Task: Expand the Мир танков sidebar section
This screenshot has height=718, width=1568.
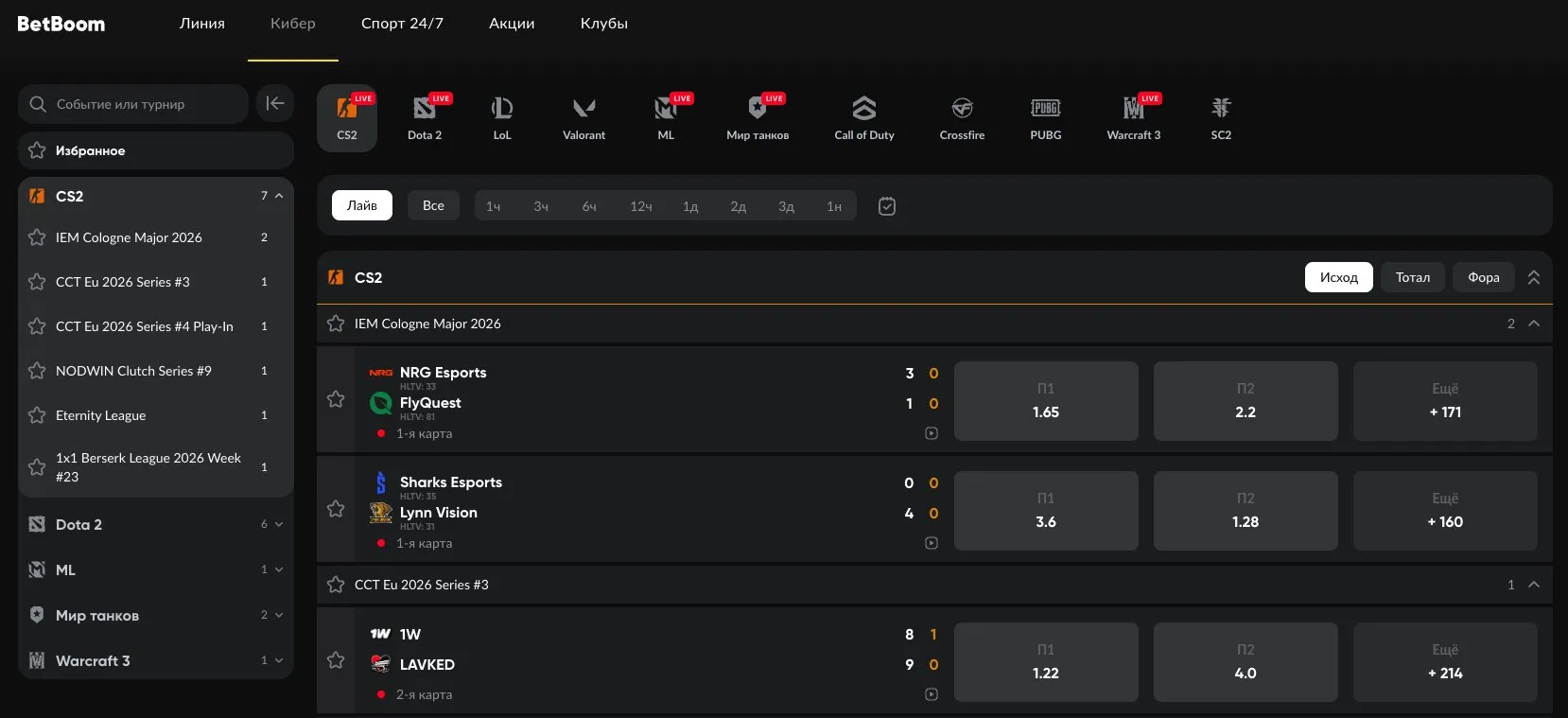Action: click(x=279, y=615)
